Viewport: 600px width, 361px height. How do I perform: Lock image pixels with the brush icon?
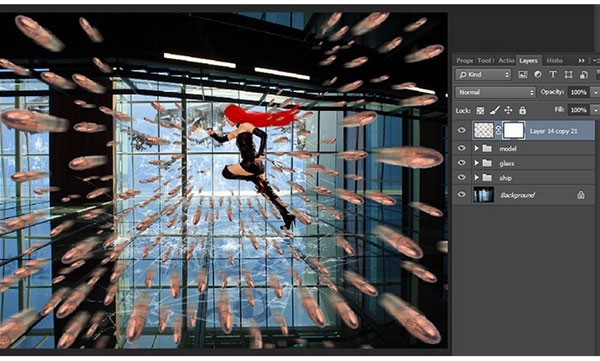[494, 110]
